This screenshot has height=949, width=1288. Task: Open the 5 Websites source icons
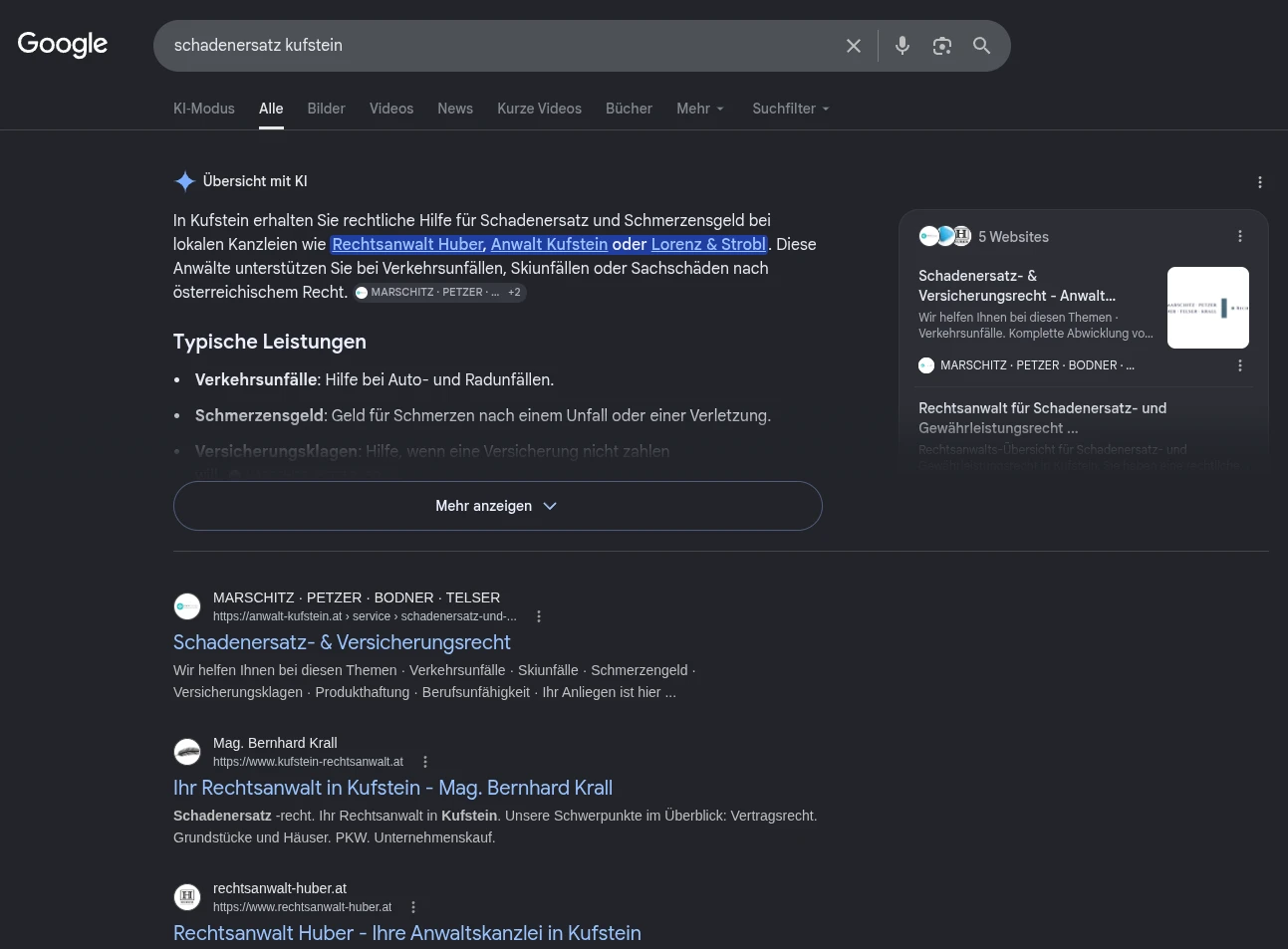(x=944, y=236)
